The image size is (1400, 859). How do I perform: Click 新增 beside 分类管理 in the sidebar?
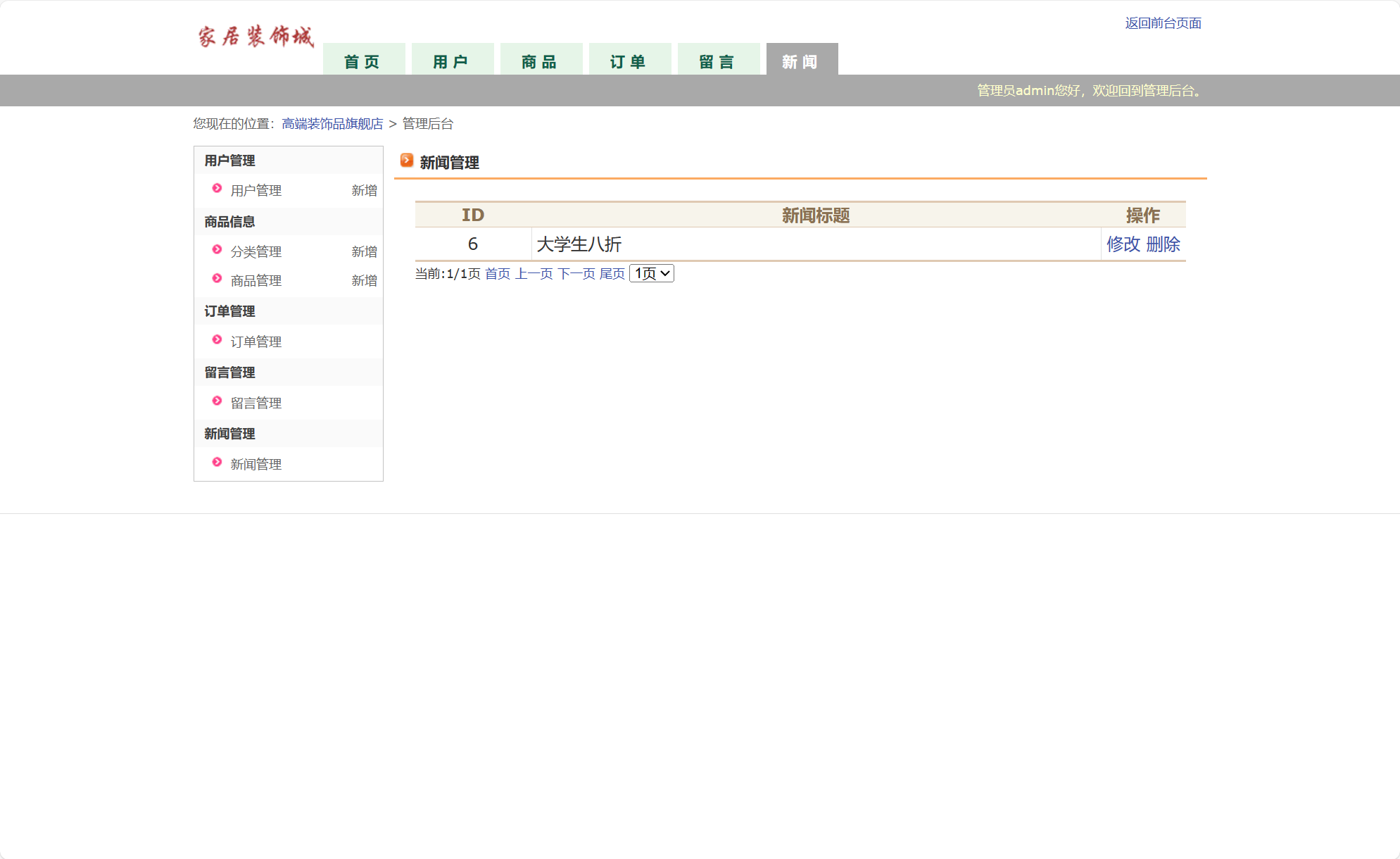364,252
